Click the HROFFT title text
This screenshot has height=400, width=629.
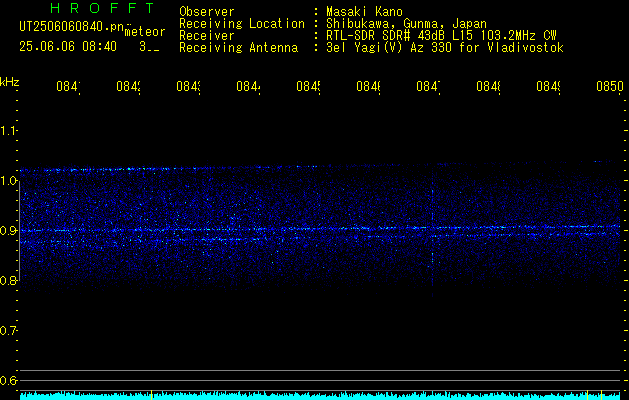(103, 8)
